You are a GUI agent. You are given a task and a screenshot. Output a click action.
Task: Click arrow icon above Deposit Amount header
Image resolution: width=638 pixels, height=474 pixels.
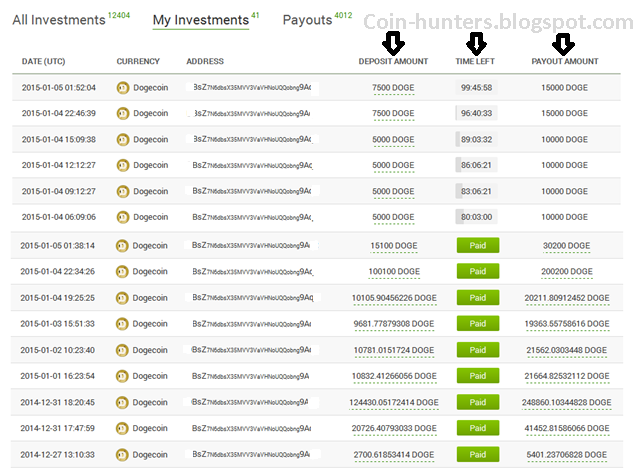point(393,43)
